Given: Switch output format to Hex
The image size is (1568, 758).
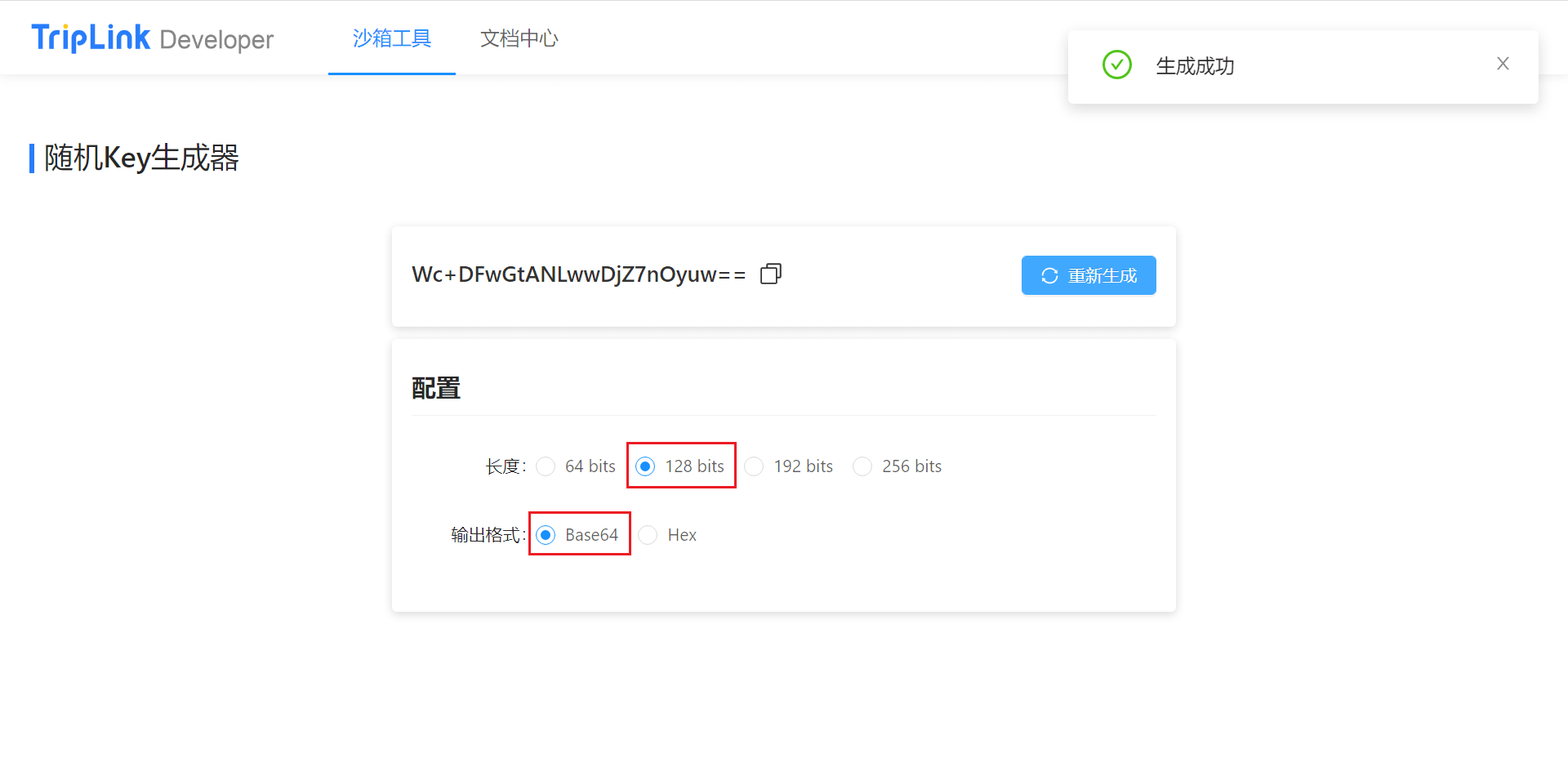Looking at the screenshot, I should (648, 535).
